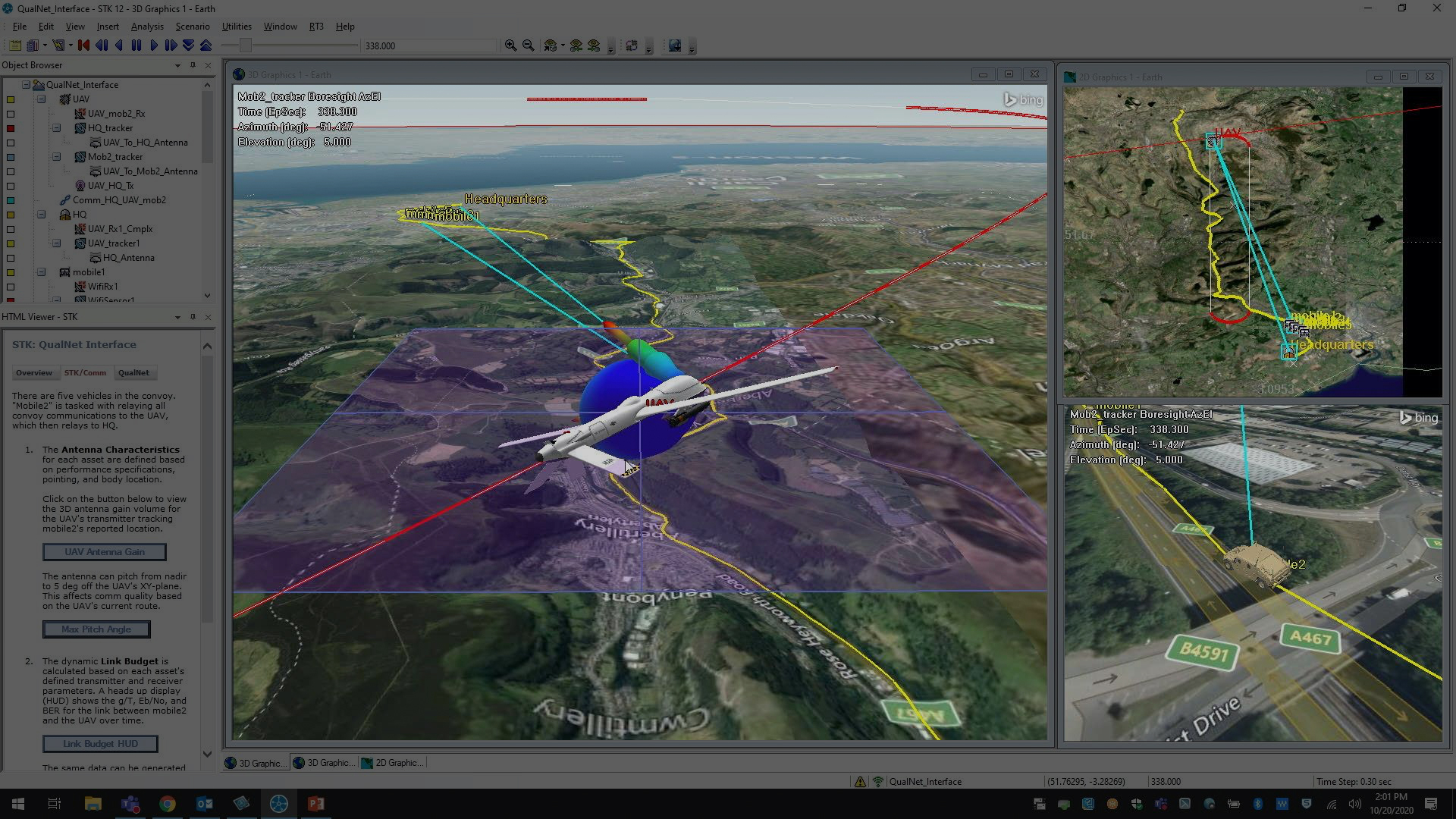Collapse the UAV tree node
Image resolution: width=1456 pixels, height=819 pixels.
[42, 99]
